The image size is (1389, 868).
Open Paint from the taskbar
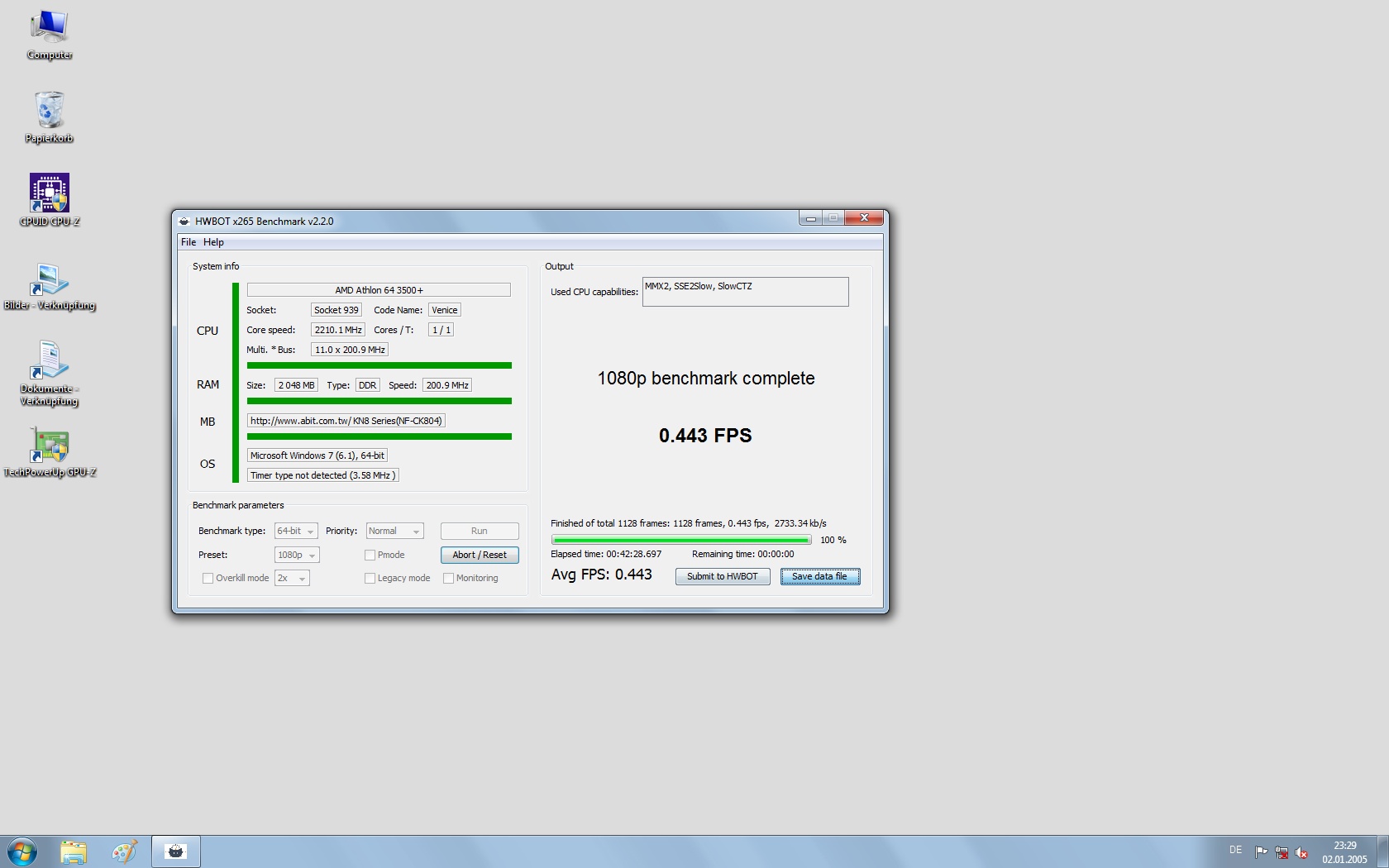[x=125, y=851]
